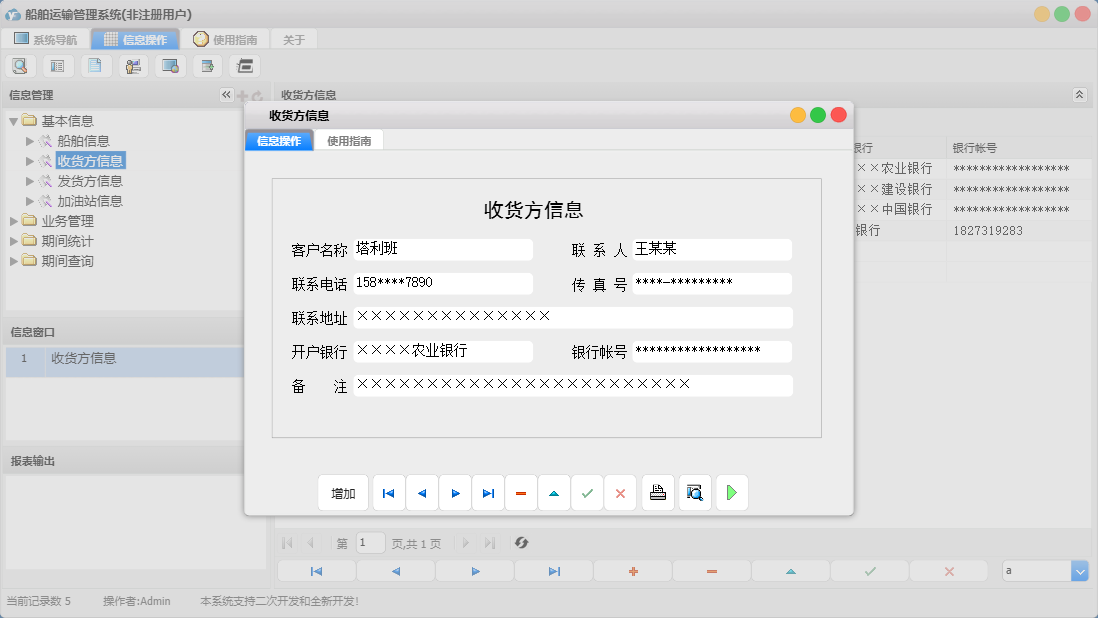Click the green checkmark to confirm record edit
The image size is (1098, 618).
click(x=587, y=492)
